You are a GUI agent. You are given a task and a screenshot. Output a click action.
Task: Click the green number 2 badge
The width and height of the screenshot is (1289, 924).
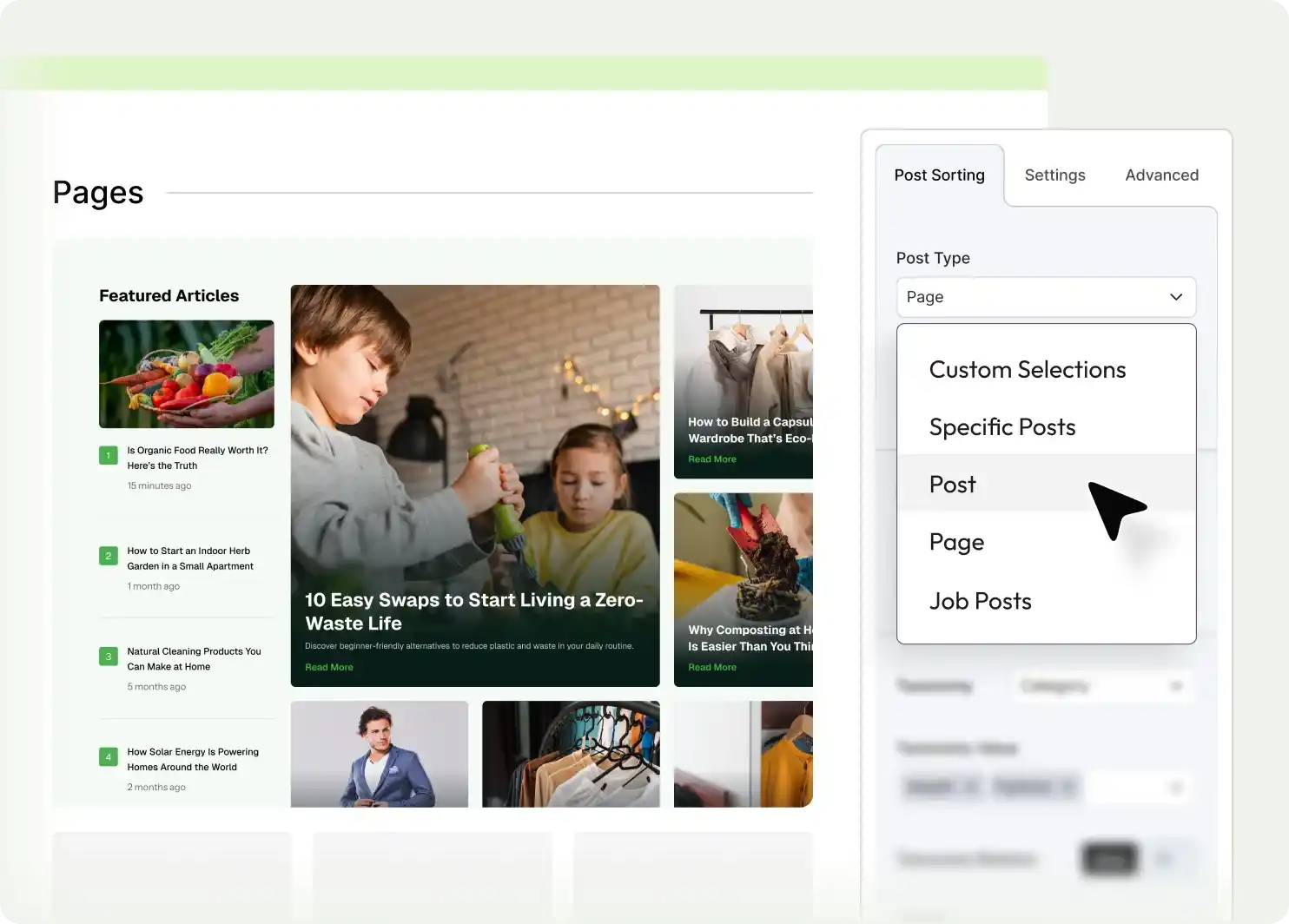109,556
